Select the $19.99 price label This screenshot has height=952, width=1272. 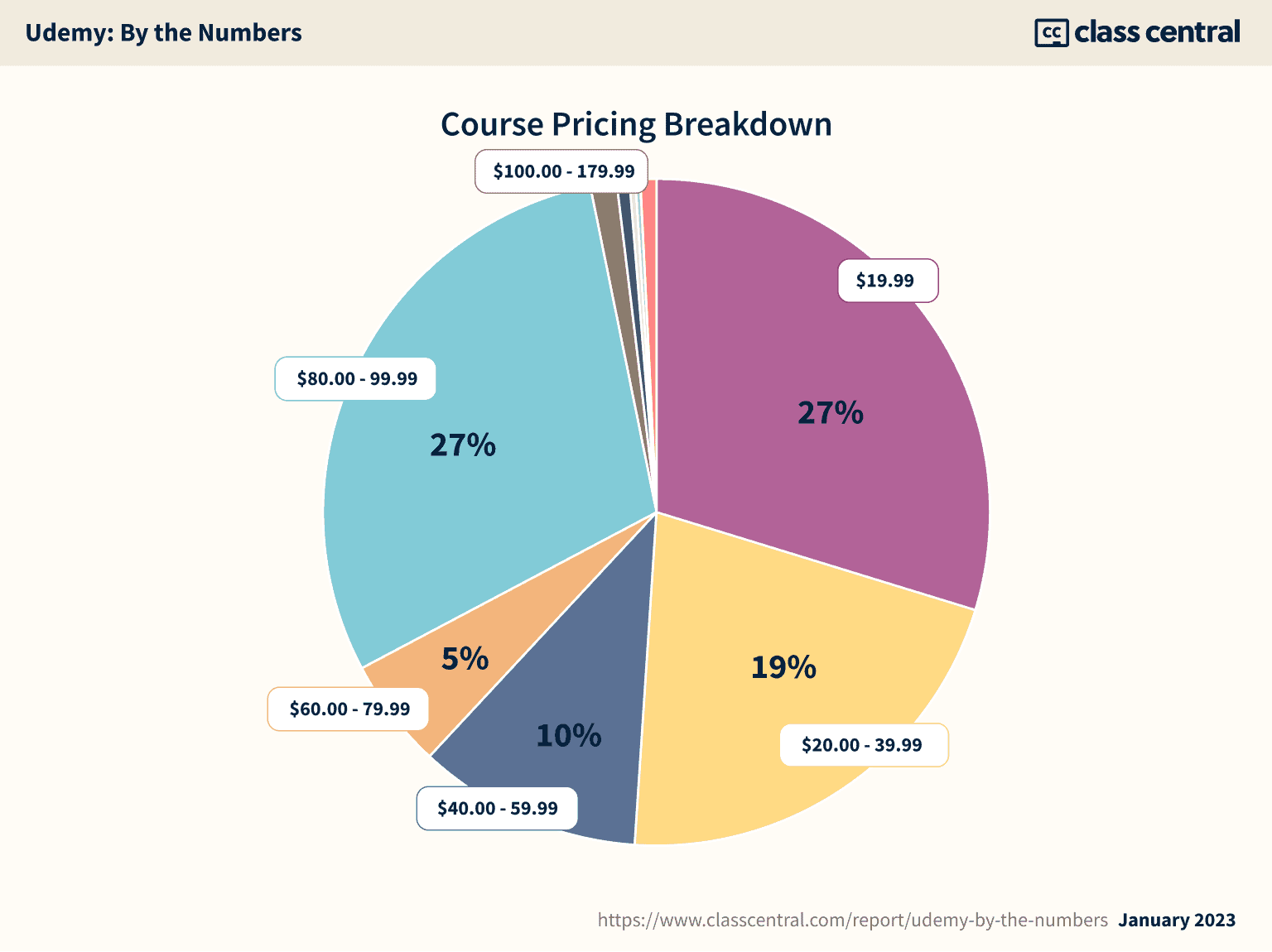[x=887, y=281]
